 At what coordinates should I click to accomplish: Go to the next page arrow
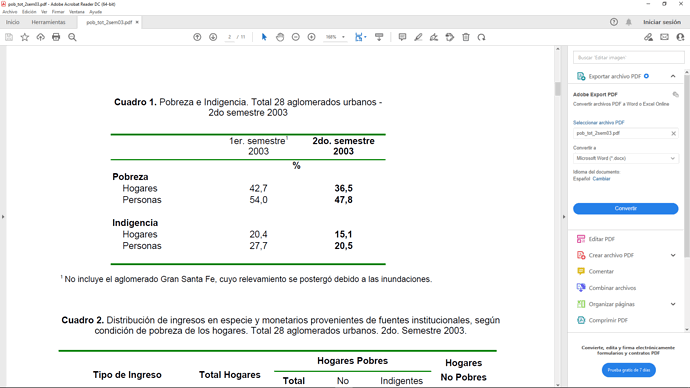pos(213,37)
